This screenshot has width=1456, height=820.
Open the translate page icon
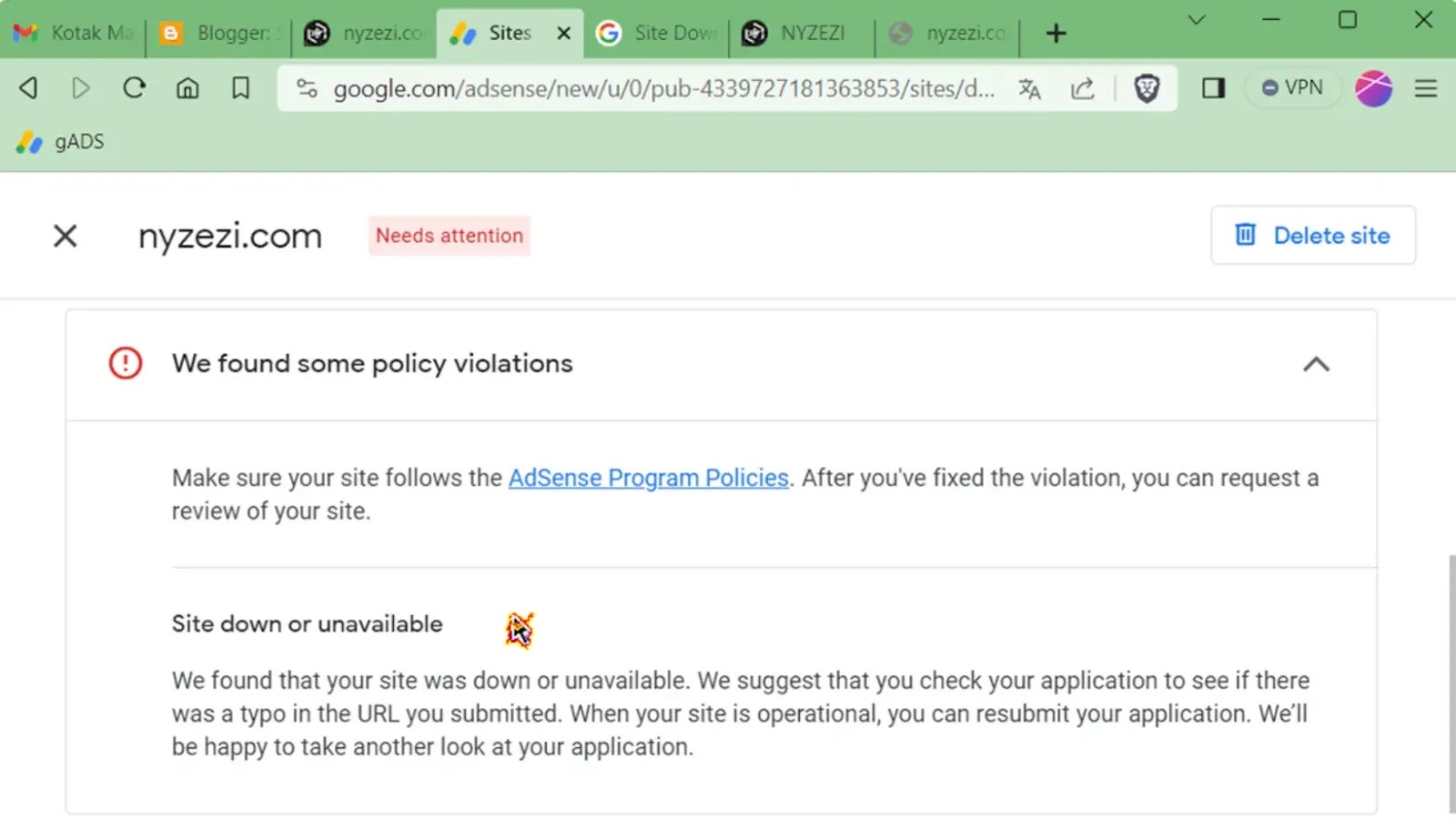tap(1029, 88)
